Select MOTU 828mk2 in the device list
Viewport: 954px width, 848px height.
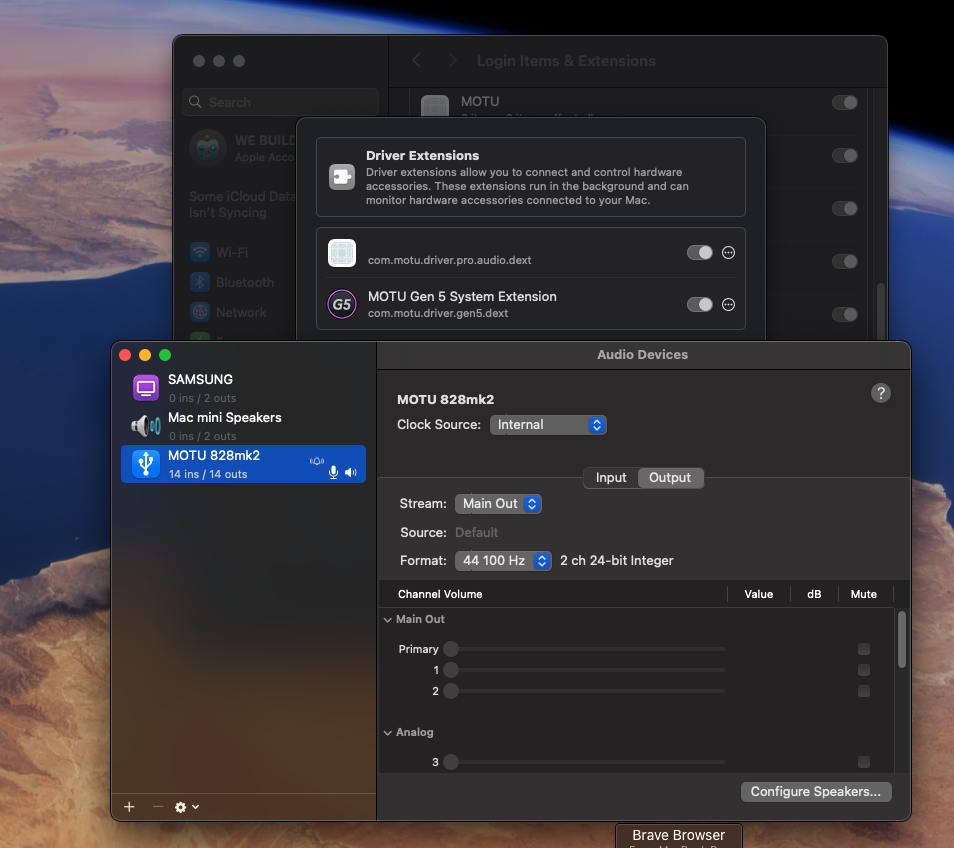point(243,464)
